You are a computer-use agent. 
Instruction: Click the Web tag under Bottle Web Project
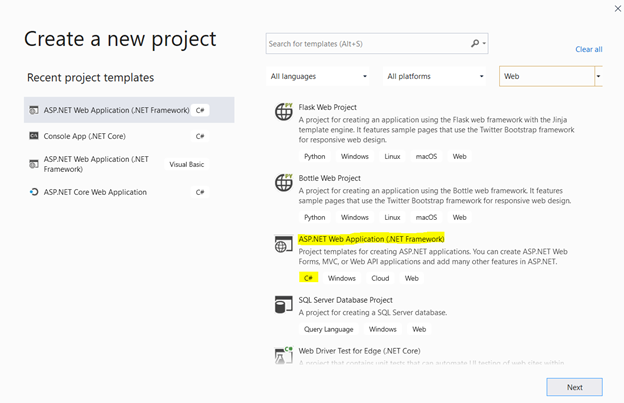[459, 217]
